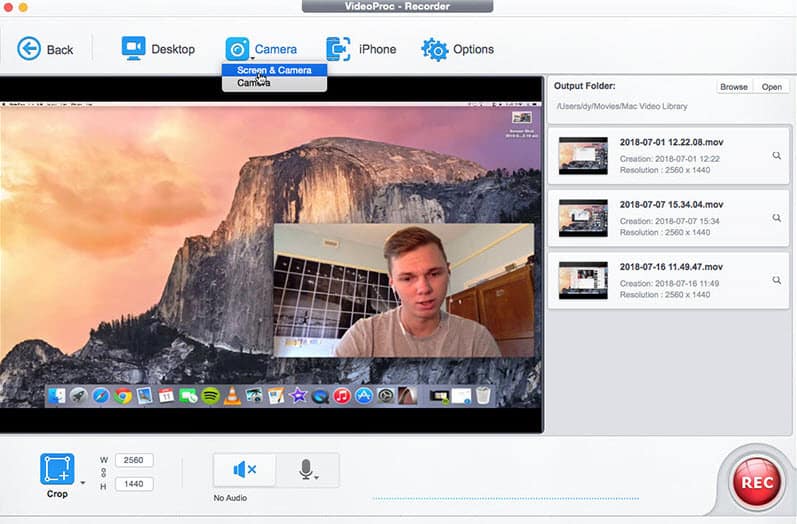The width and height of the screenshot is (797, 524).
Task: Open the Options gear icon
Action: 434,48
